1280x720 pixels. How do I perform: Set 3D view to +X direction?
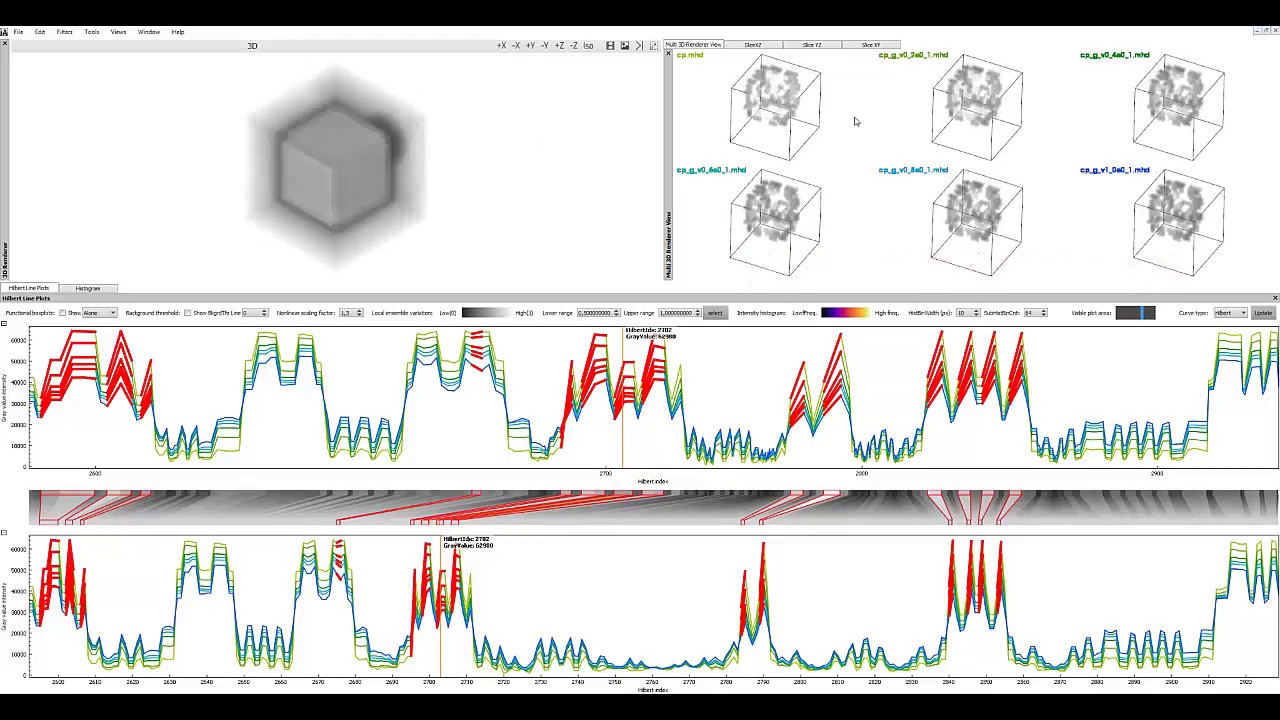click(x=501, y=45)
